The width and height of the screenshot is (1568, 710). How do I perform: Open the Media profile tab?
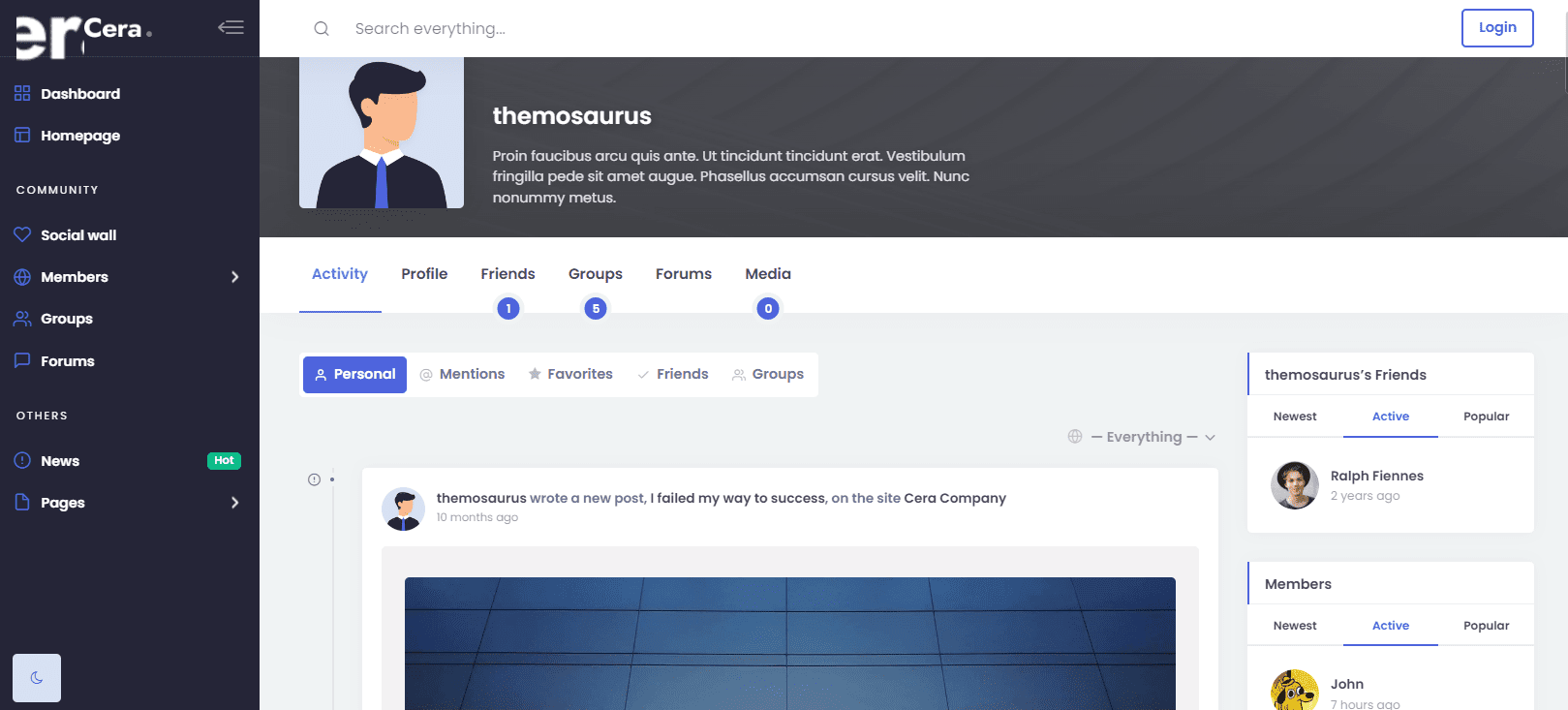click(x=768, y=274)
